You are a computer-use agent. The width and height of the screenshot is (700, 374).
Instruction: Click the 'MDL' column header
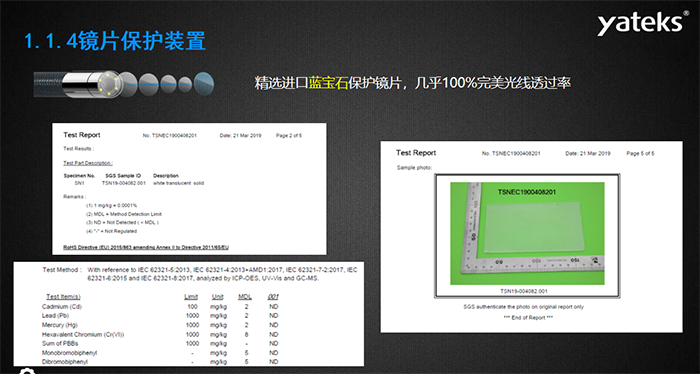click(x=245, y=297)
